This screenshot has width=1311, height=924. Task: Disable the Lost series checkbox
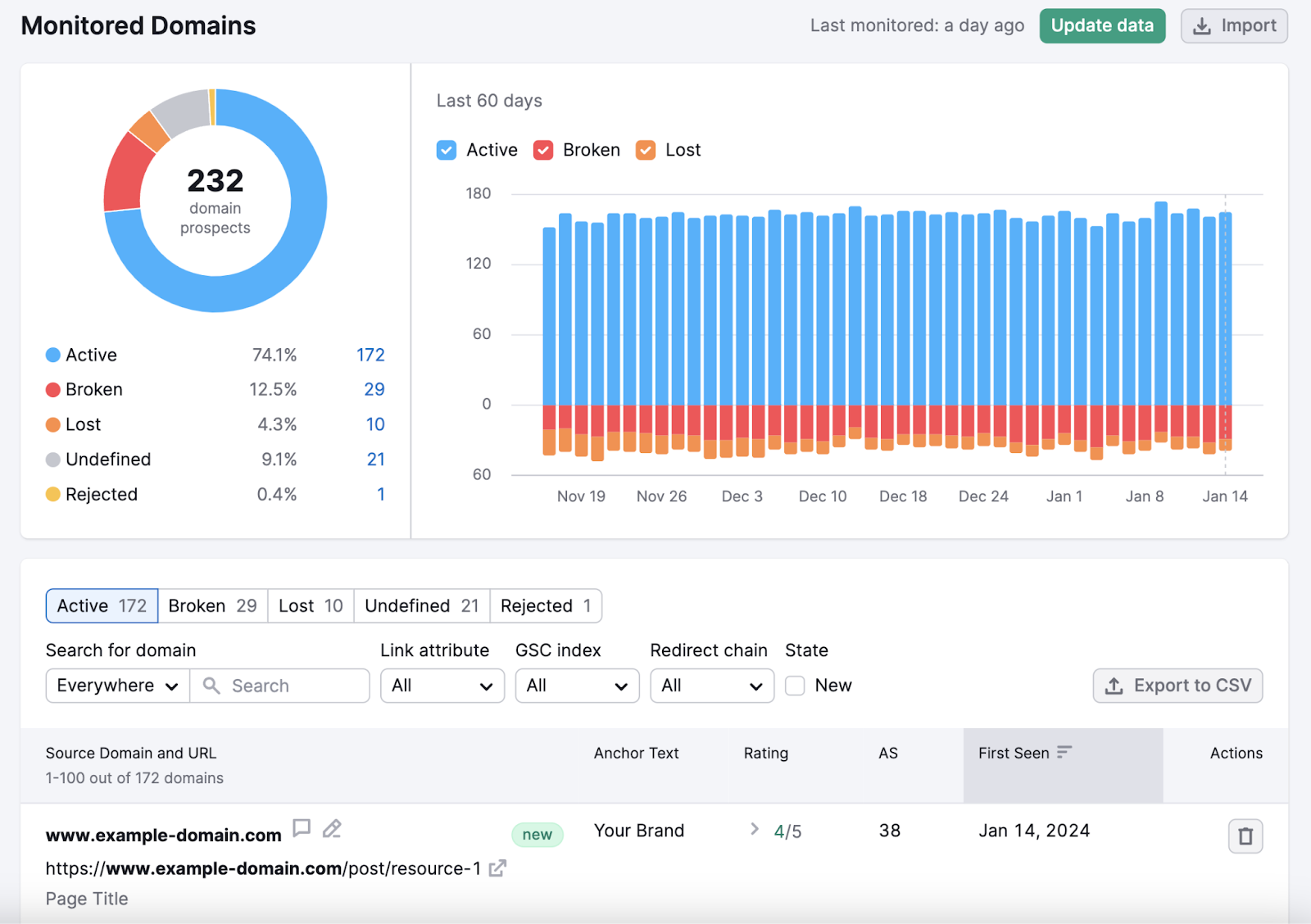[x=645, y=150]
